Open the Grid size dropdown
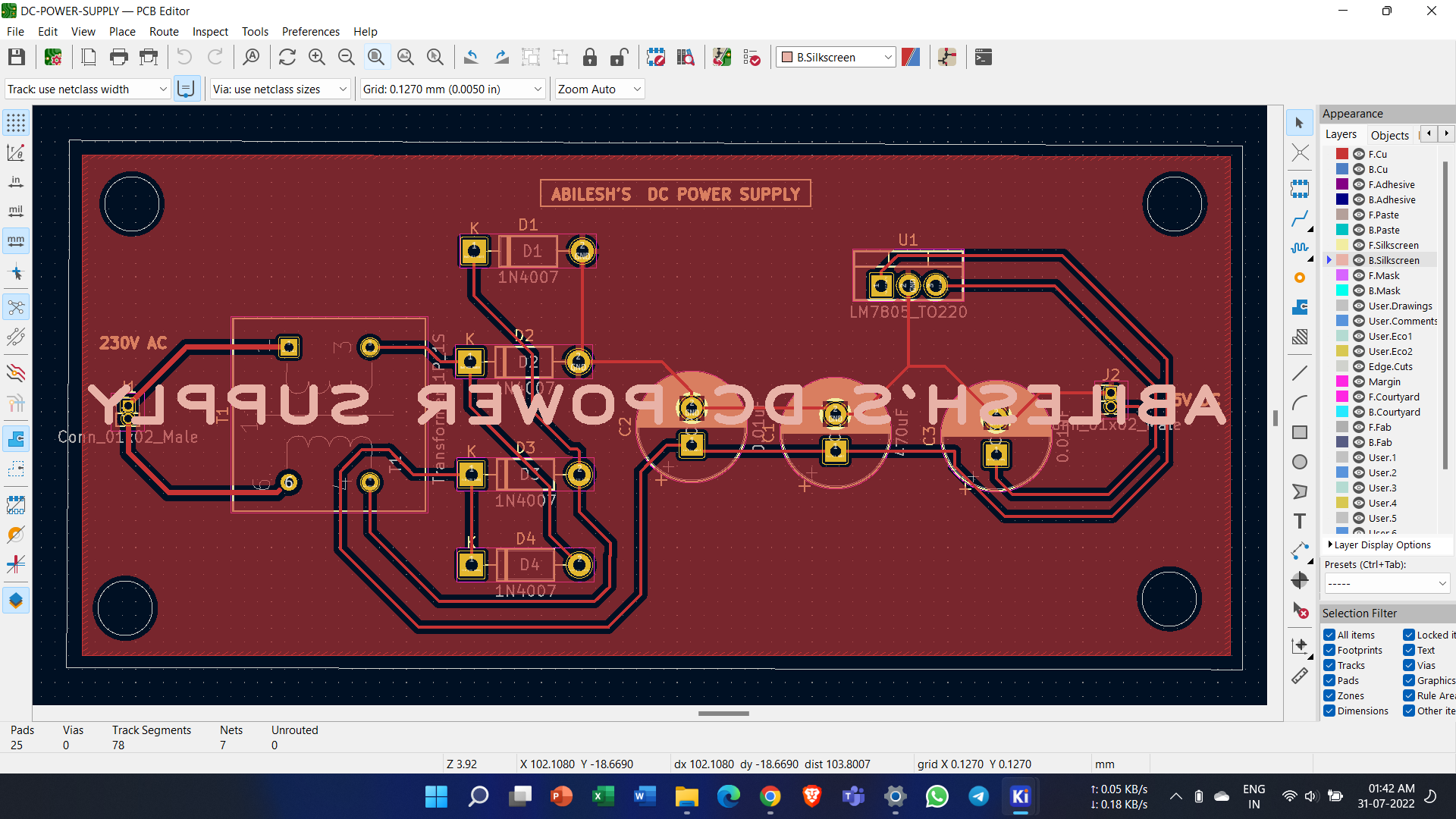 536,89
